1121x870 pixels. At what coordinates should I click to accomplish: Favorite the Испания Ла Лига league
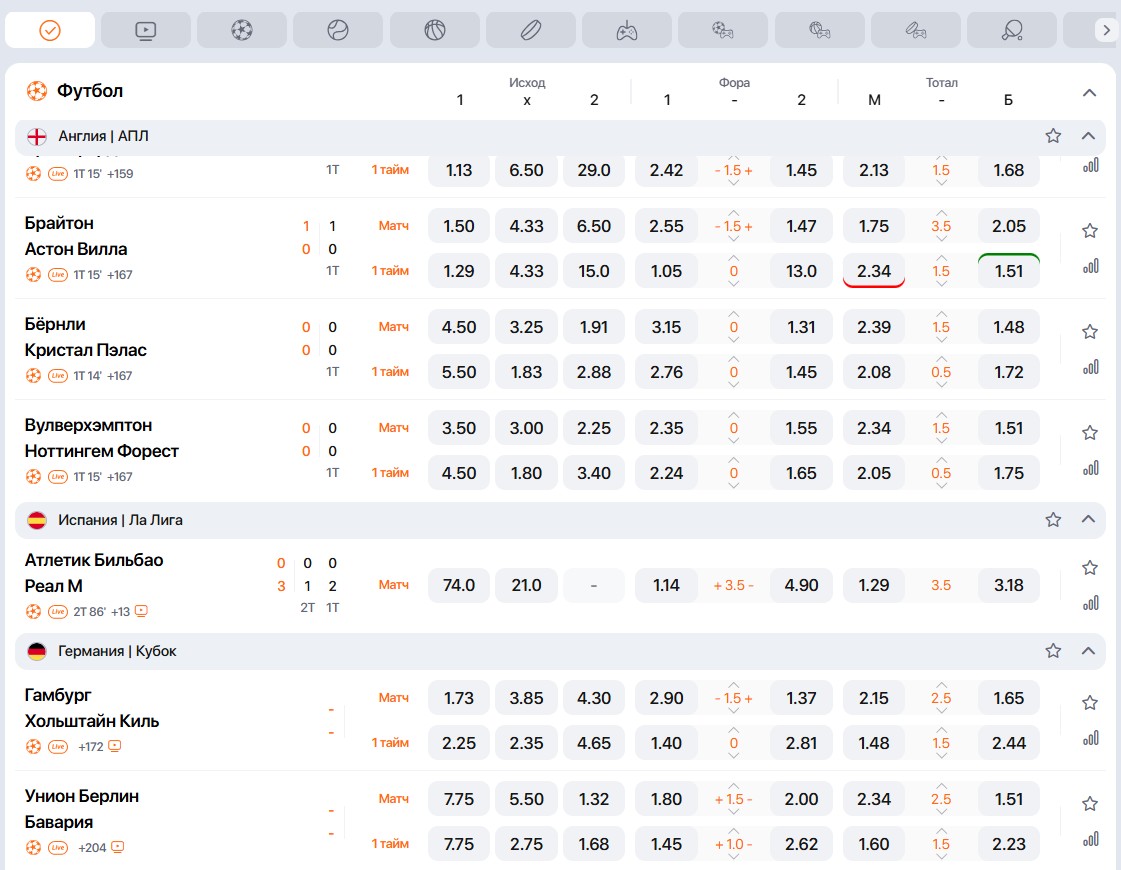pyautogui.click(x=1053, y=520)
